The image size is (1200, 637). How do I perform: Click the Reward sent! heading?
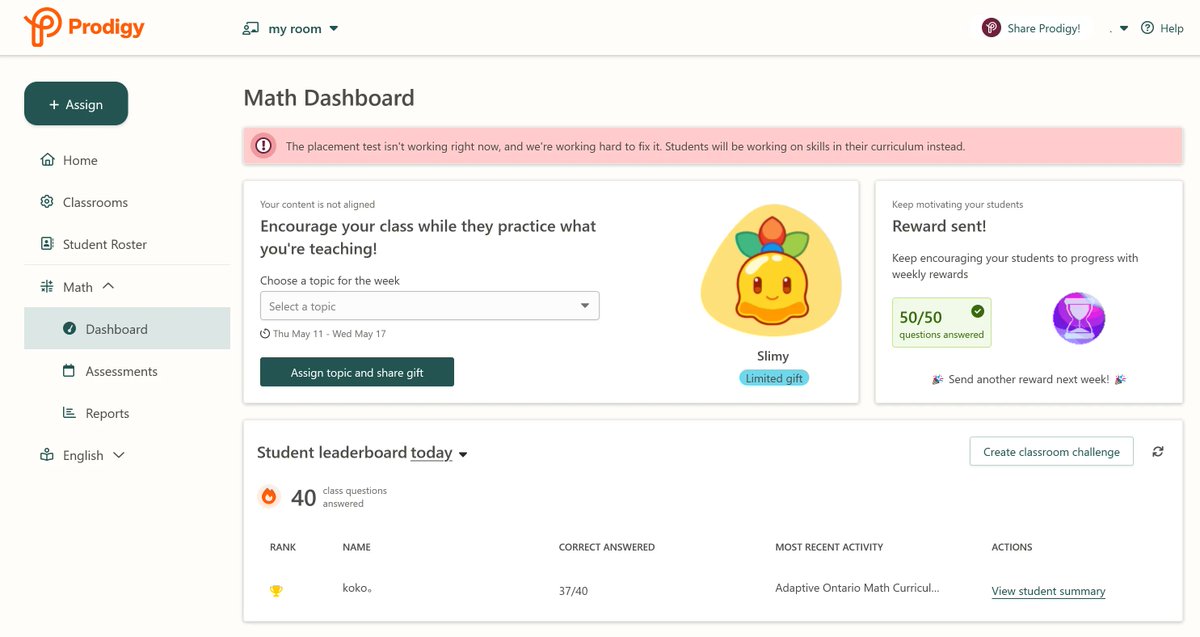pos(939,226)
